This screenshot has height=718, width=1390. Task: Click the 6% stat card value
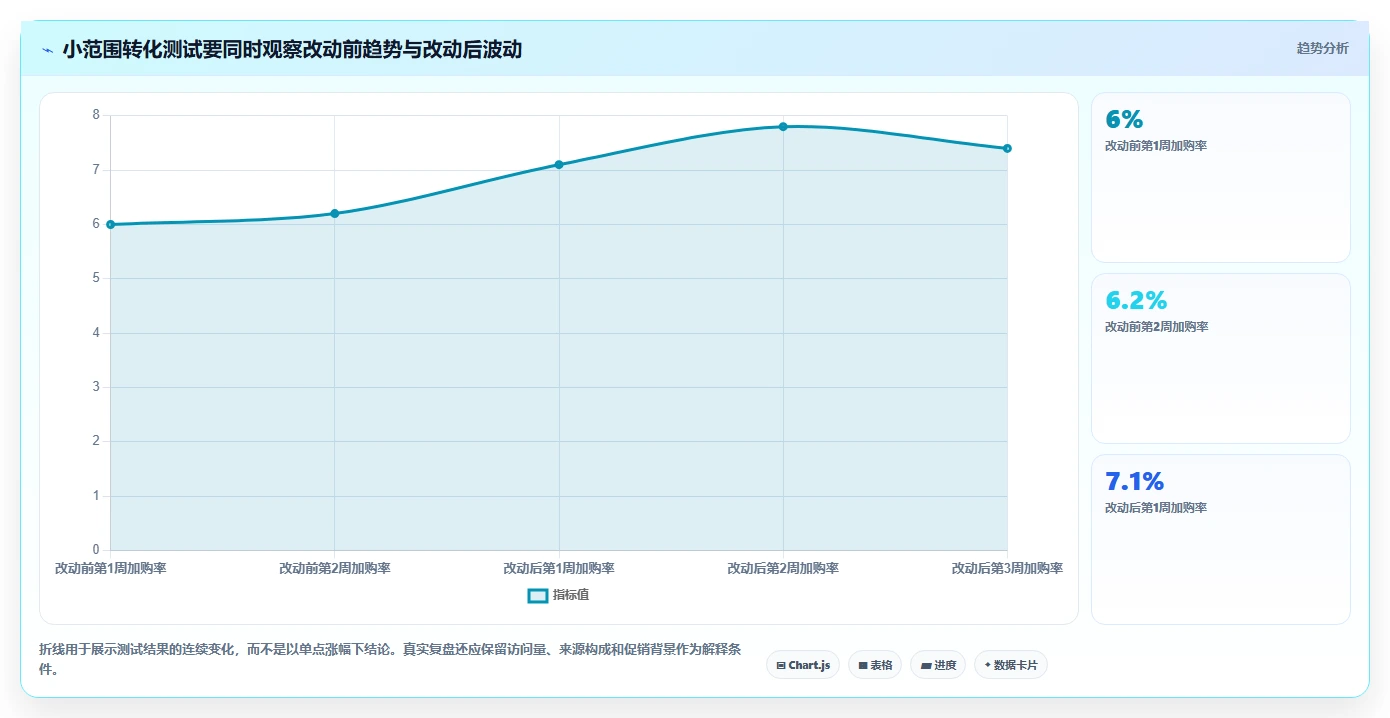pos(1124,120)
